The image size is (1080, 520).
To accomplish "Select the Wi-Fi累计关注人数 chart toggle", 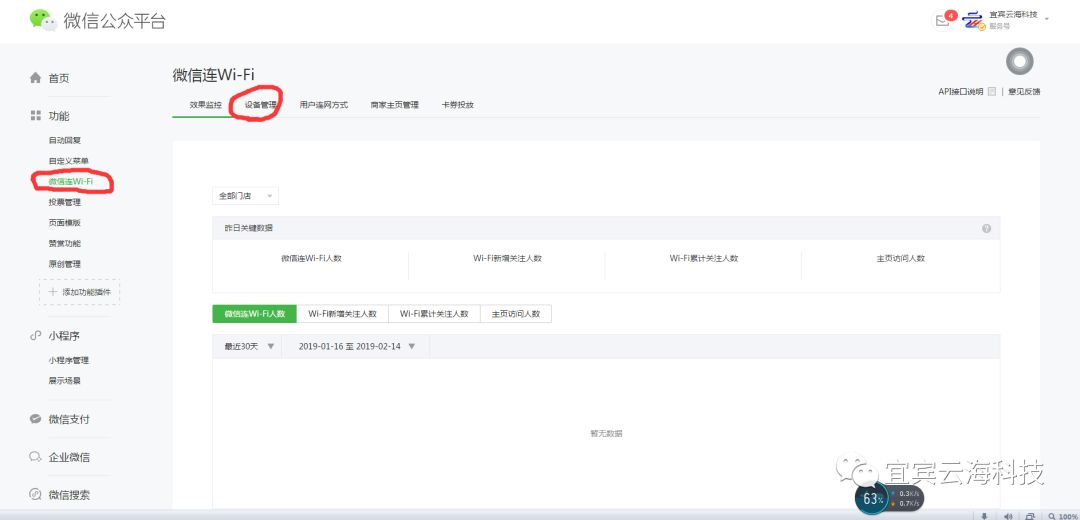I will tap(434, 314).
